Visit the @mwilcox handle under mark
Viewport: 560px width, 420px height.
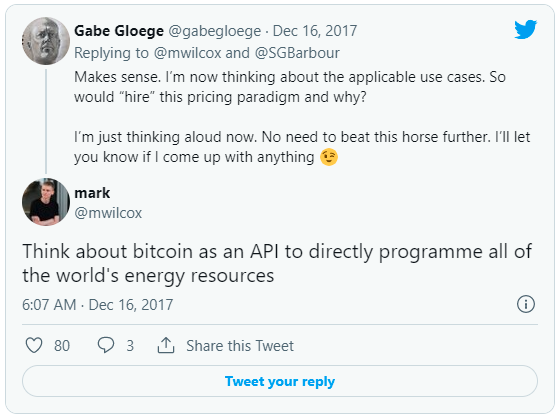pyautogui.click(x=108, y=213)
